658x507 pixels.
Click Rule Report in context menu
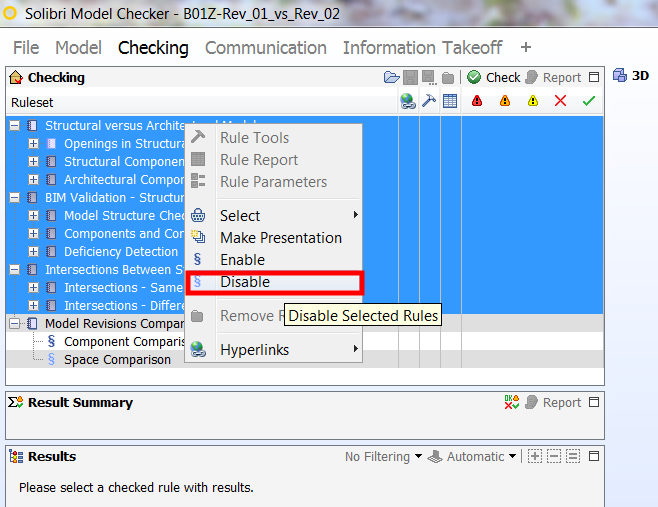point(274,160)
